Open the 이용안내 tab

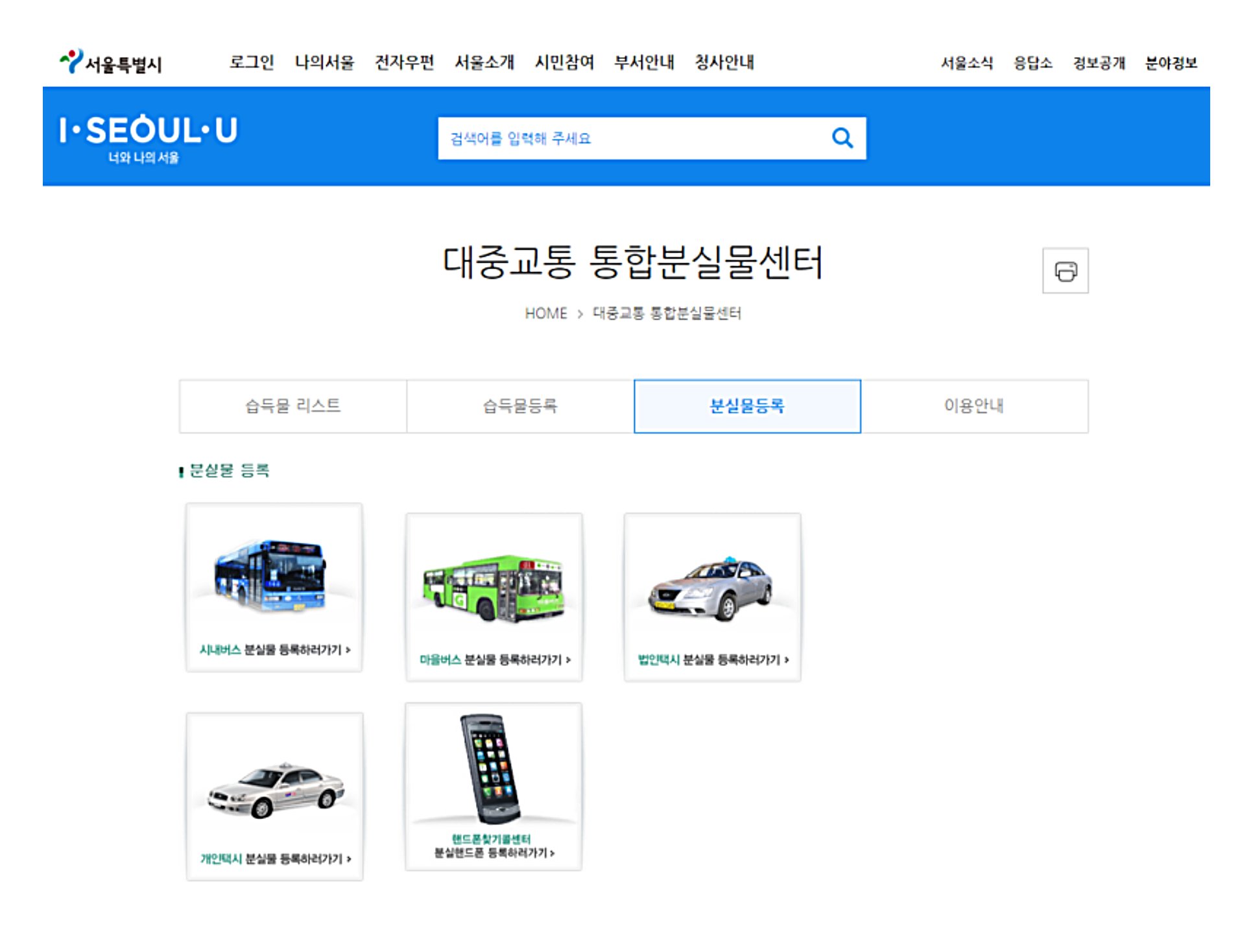[x=973, y=406]
